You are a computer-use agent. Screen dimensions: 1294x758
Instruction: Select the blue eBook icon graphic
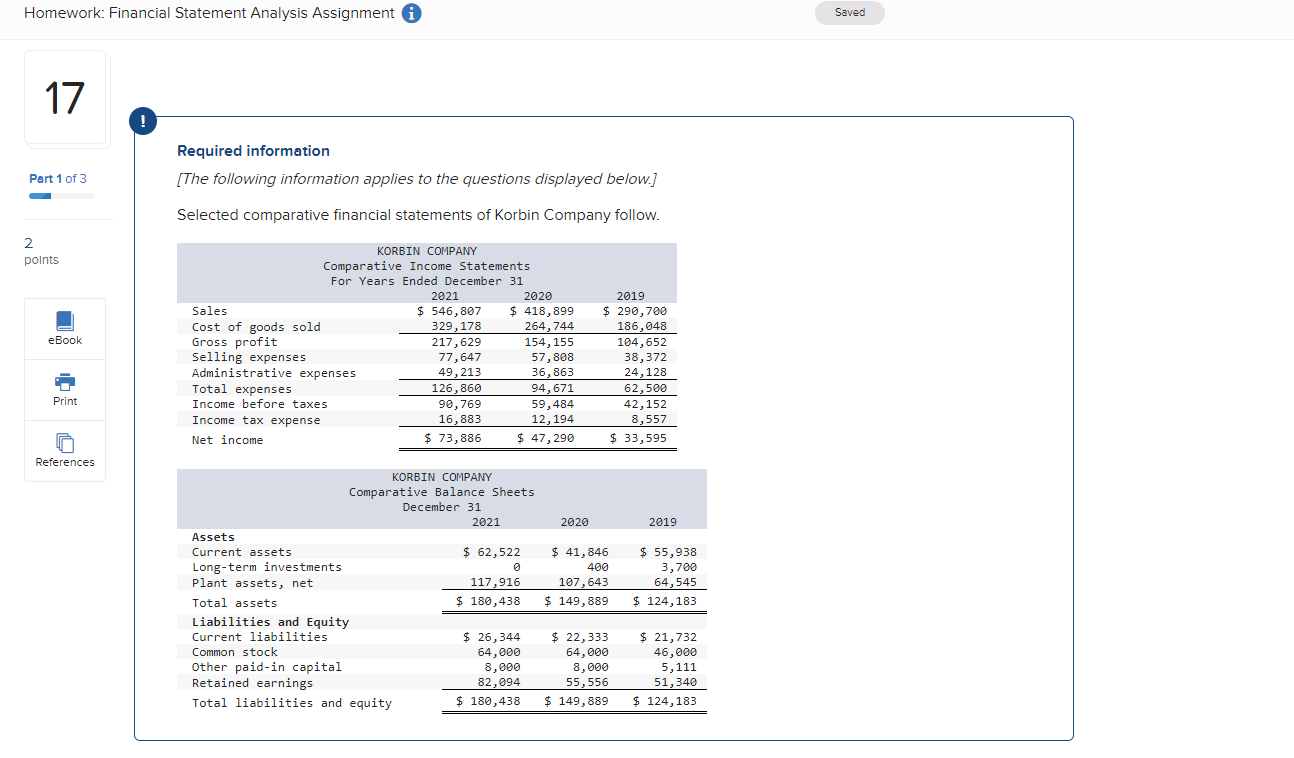tap(64, 320)
